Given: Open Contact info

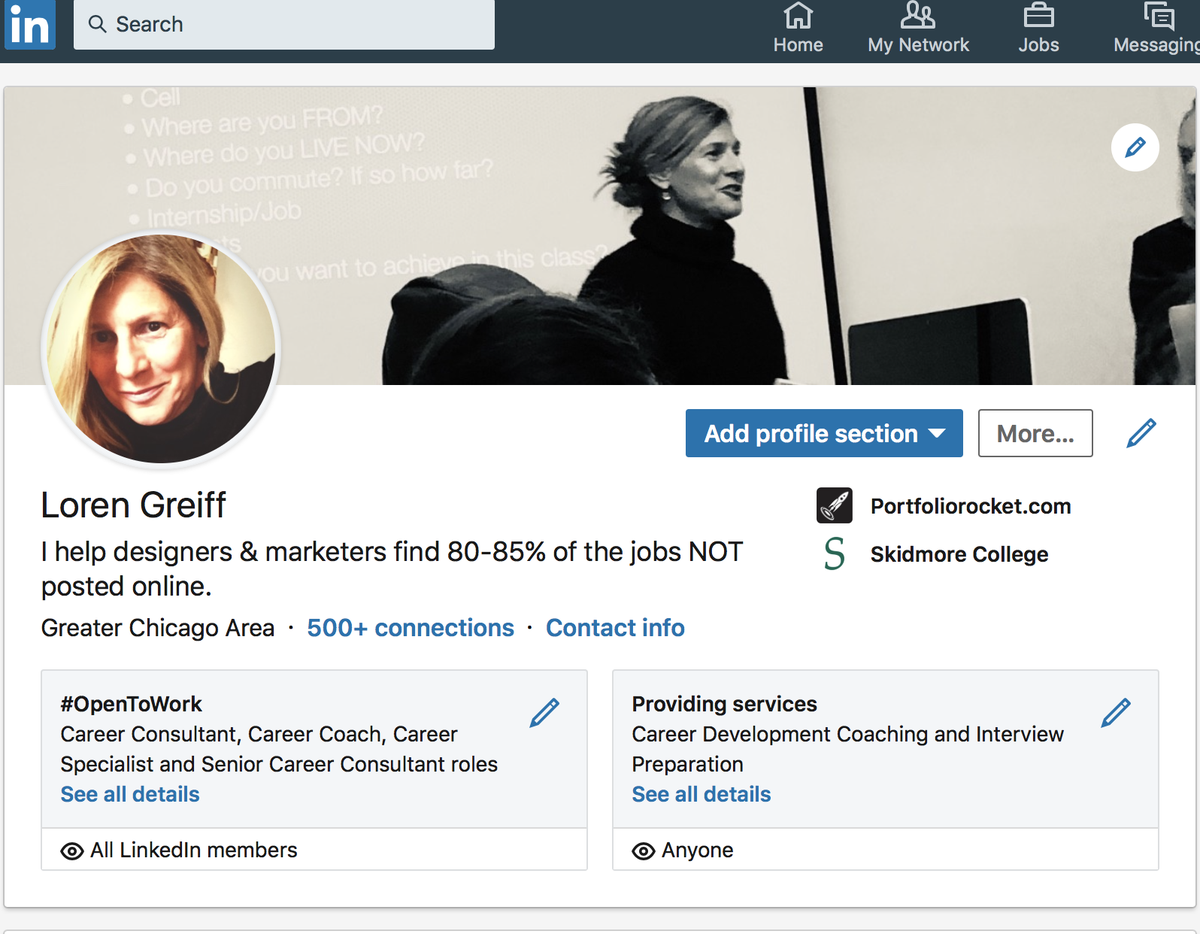Looking at the screenshot, I should (615, 628).
